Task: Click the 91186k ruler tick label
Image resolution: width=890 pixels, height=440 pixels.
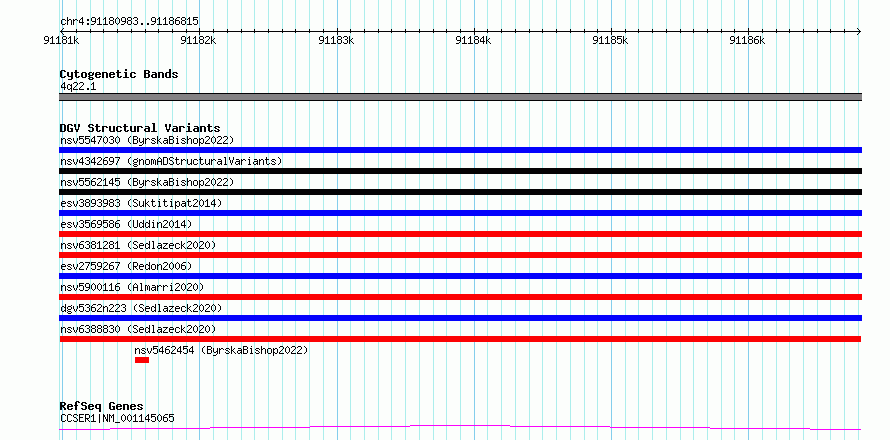Action: coord(748,40)
